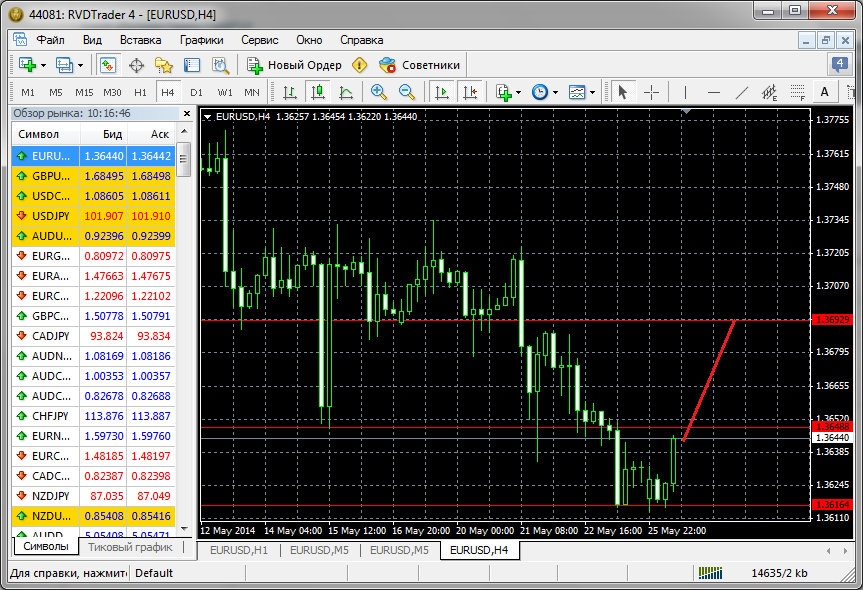Expand the chart templates dropdown
Viewport: 863px width, 590px height.
(593, 92)
